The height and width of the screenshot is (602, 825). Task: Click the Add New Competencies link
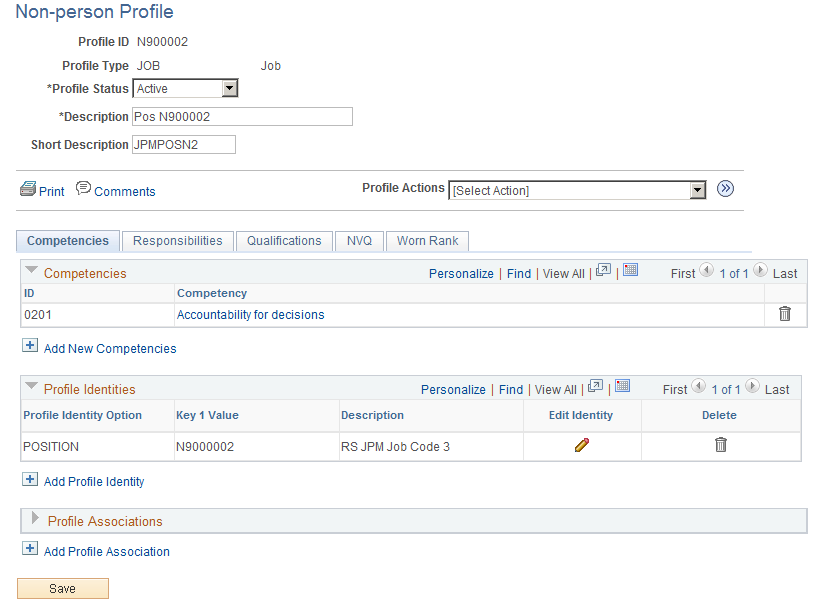point(110,349)
